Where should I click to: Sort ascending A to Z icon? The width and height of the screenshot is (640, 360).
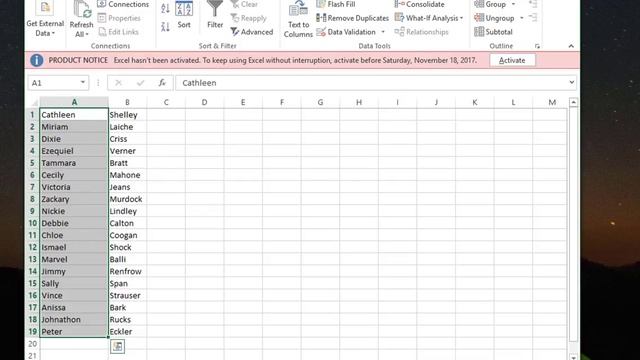[165, 8]
